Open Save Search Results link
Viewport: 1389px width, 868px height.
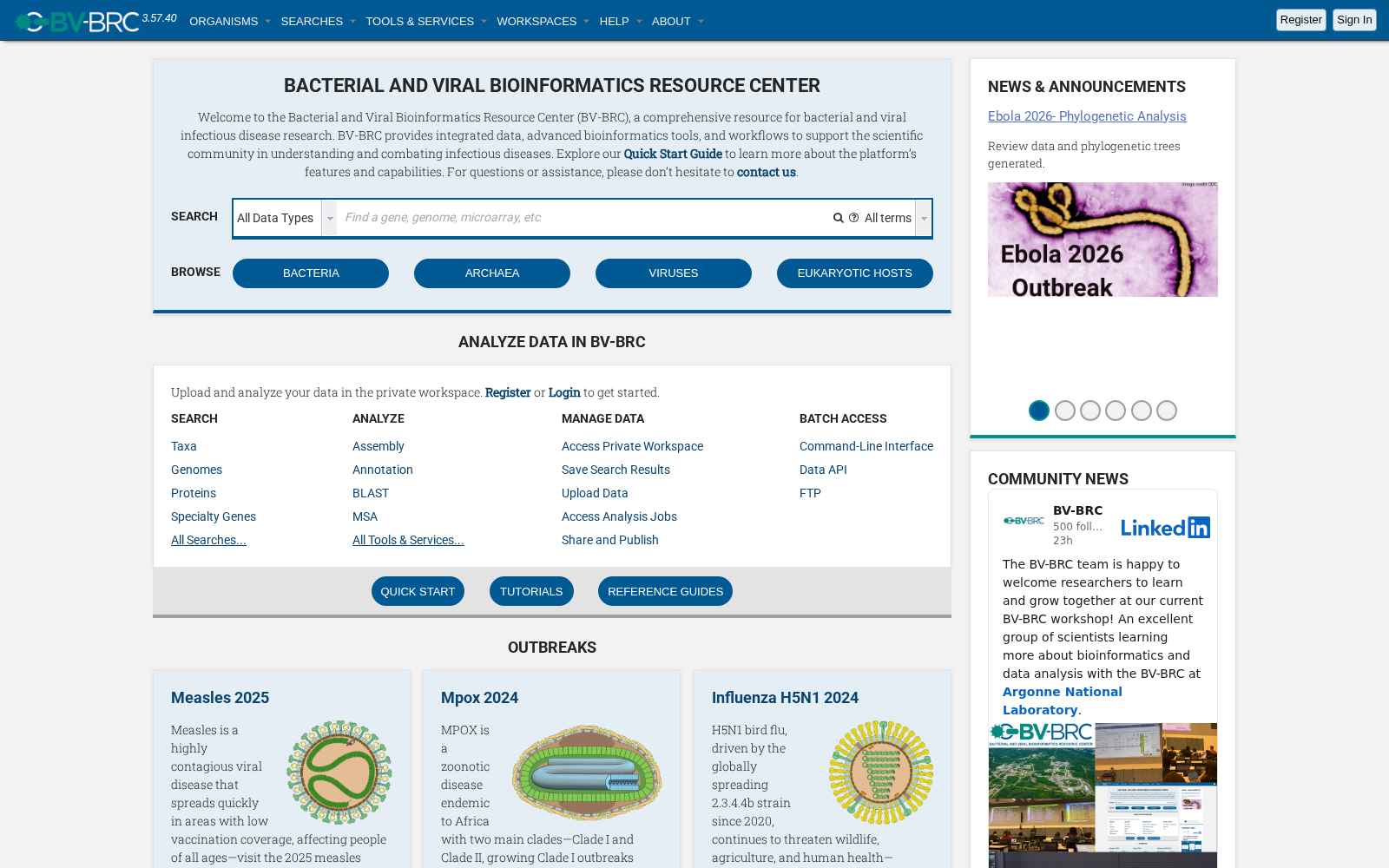616,470
